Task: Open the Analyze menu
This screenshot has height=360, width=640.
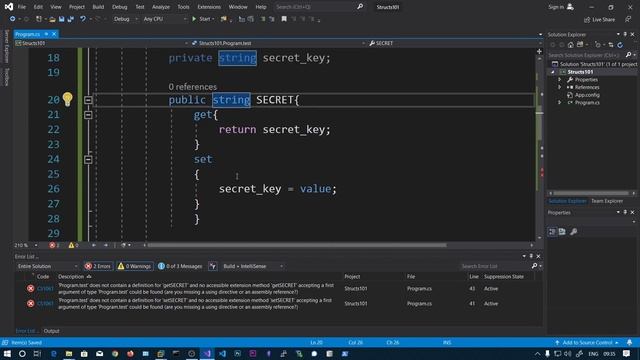Action: (x=161, y=7)
